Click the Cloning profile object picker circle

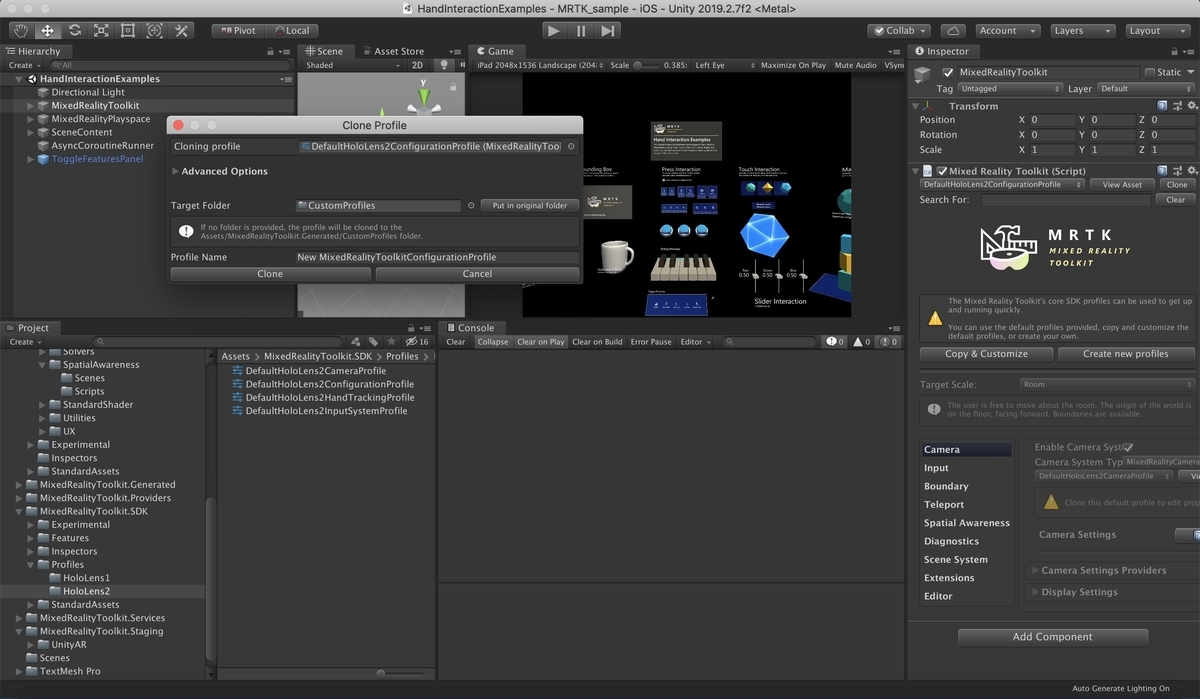click(x=571, y=146)
